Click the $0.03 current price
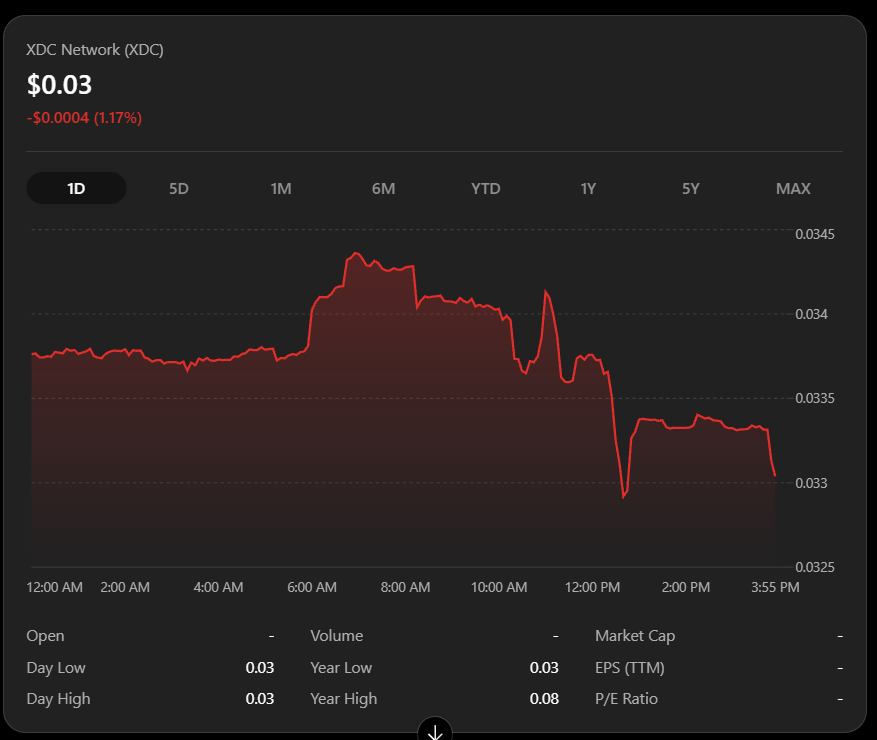877x740 pixels. (59, 85)
